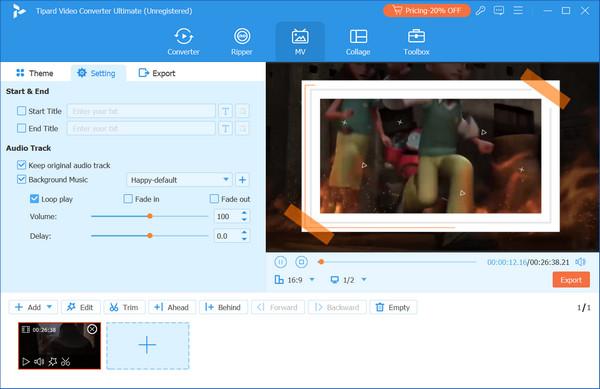Switch to the Export tab
This screenshot has width=600, height=389.
pyautogui.click(x=157, y=73)
